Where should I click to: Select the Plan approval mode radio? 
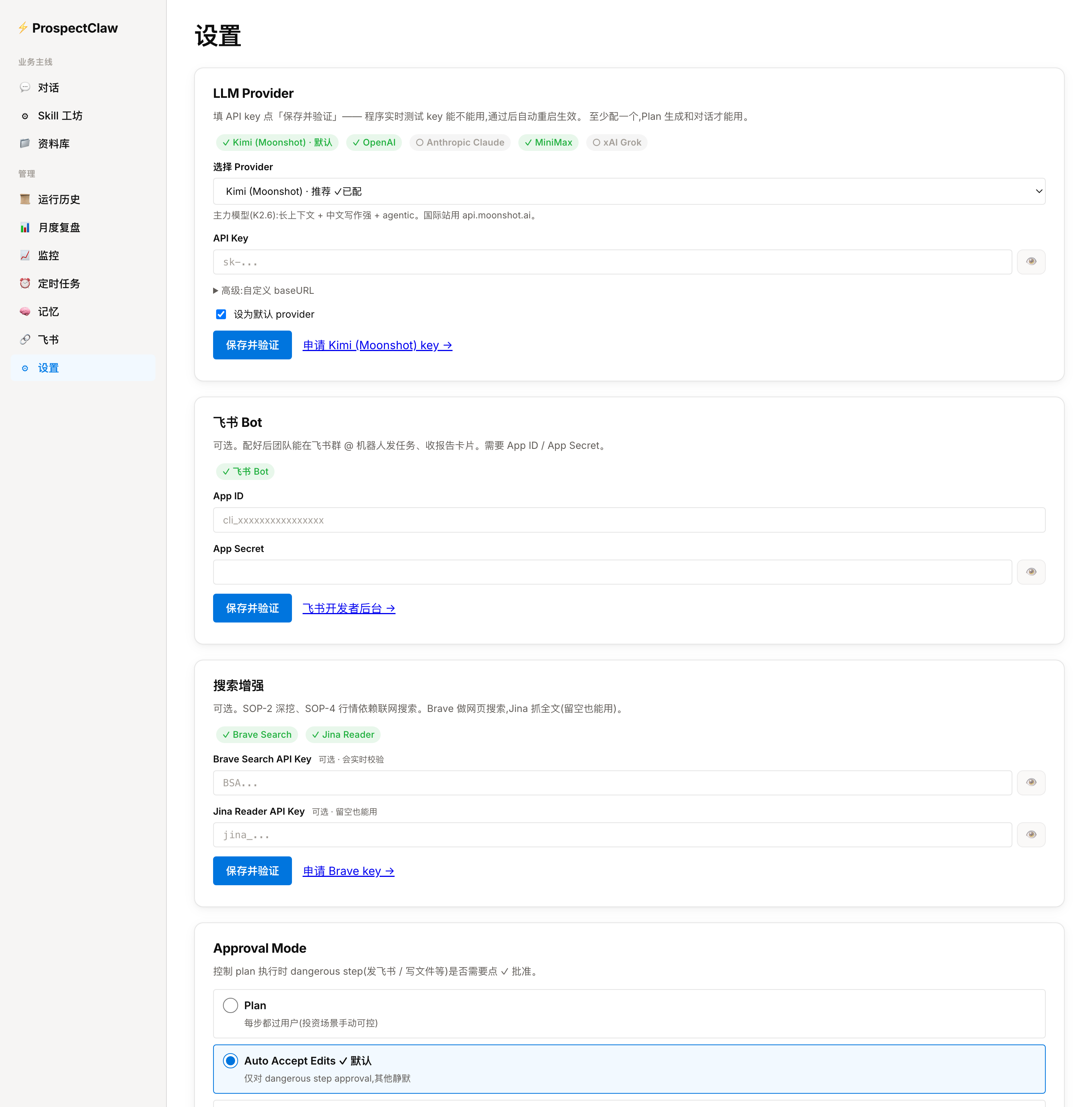coord(230,1005)
